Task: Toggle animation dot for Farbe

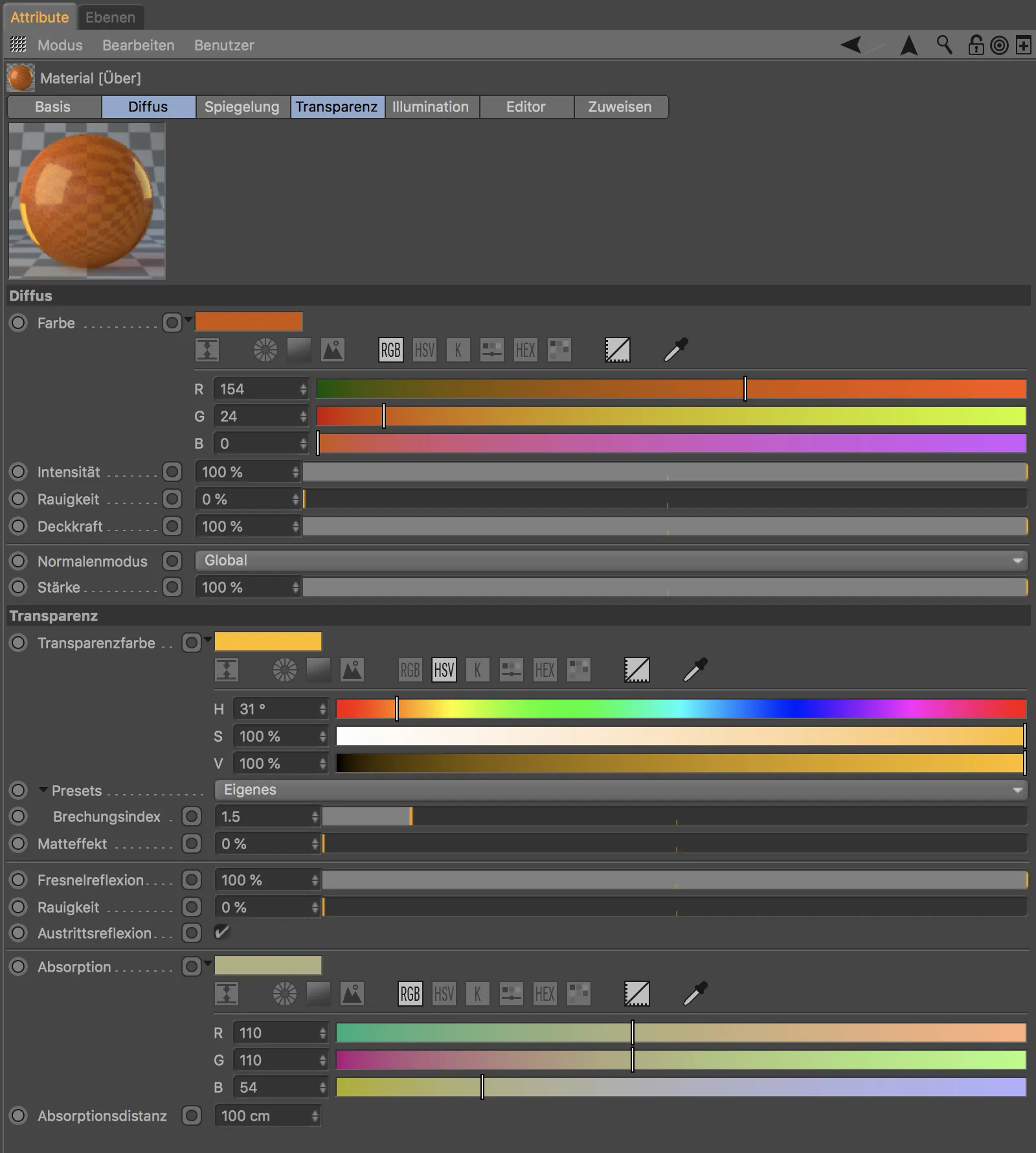Action: pyautogui.click(x=18, y=323)
